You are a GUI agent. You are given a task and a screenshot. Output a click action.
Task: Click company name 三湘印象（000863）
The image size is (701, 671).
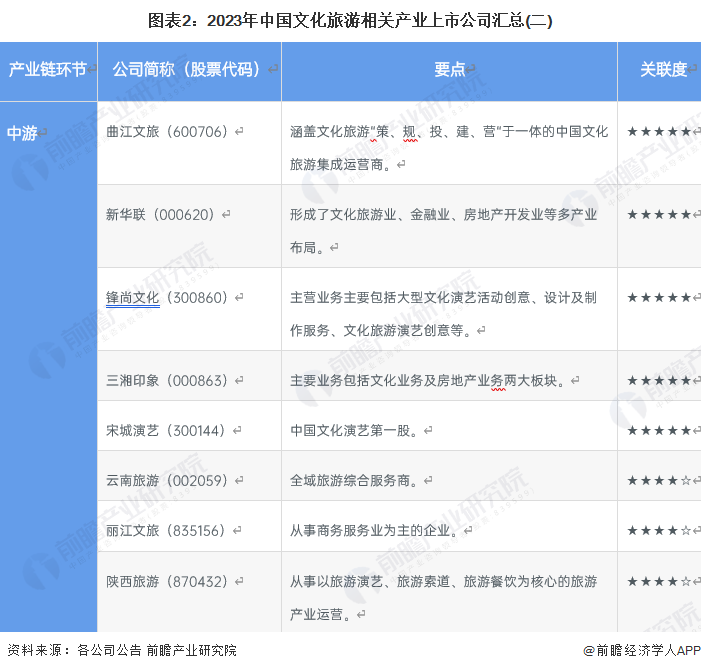click(x=167, y=381)
